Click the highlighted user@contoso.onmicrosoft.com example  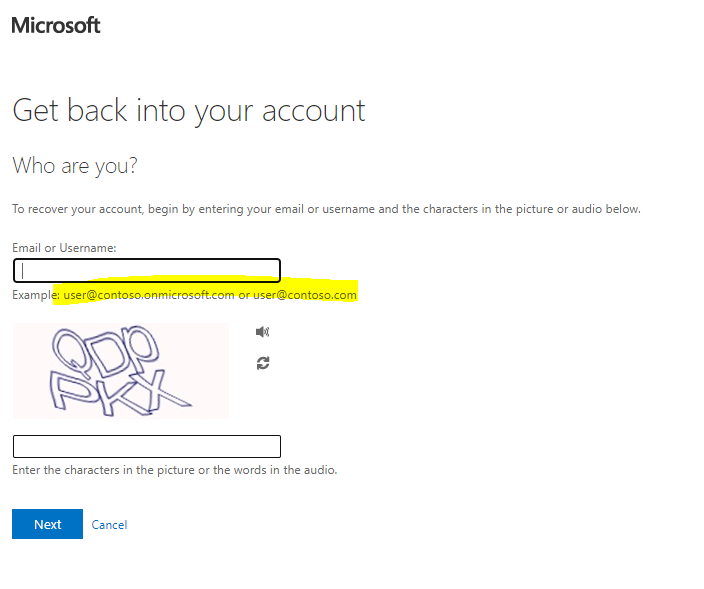click(x=149, y=295)
